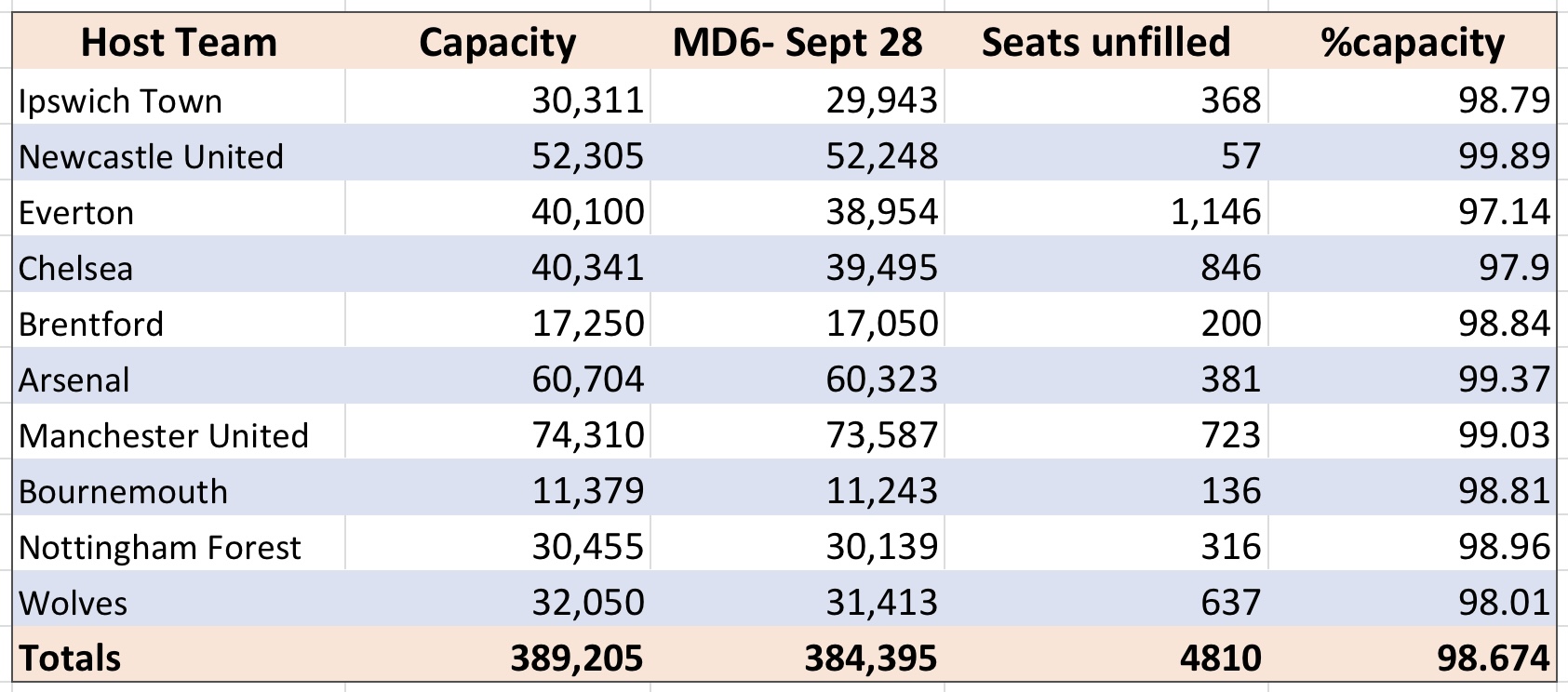The width and height of the screenshot is (1568, 692).
Task: Click the overall percent cell 98.674
Action: [x=1412, y=655]
